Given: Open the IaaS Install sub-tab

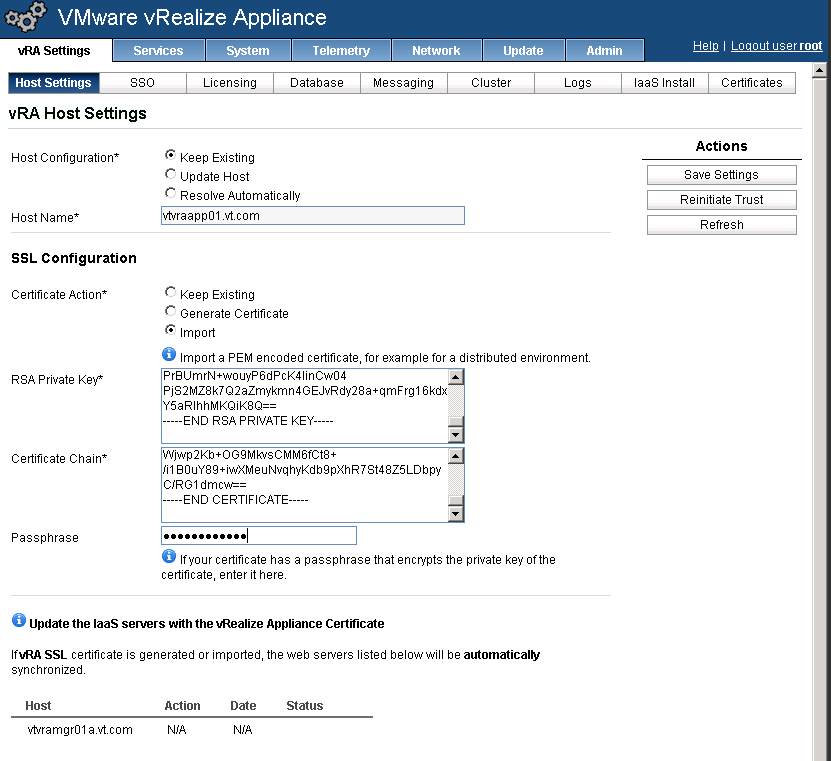Looking at the screenshot, I should (665, 83).
